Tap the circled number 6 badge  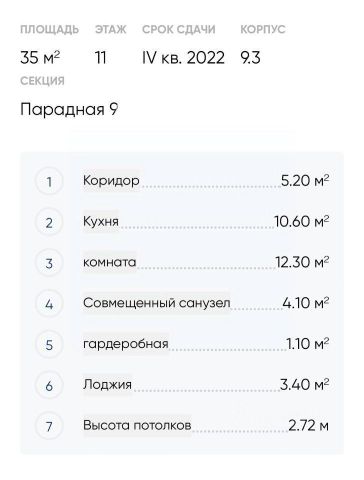(49, 386)
